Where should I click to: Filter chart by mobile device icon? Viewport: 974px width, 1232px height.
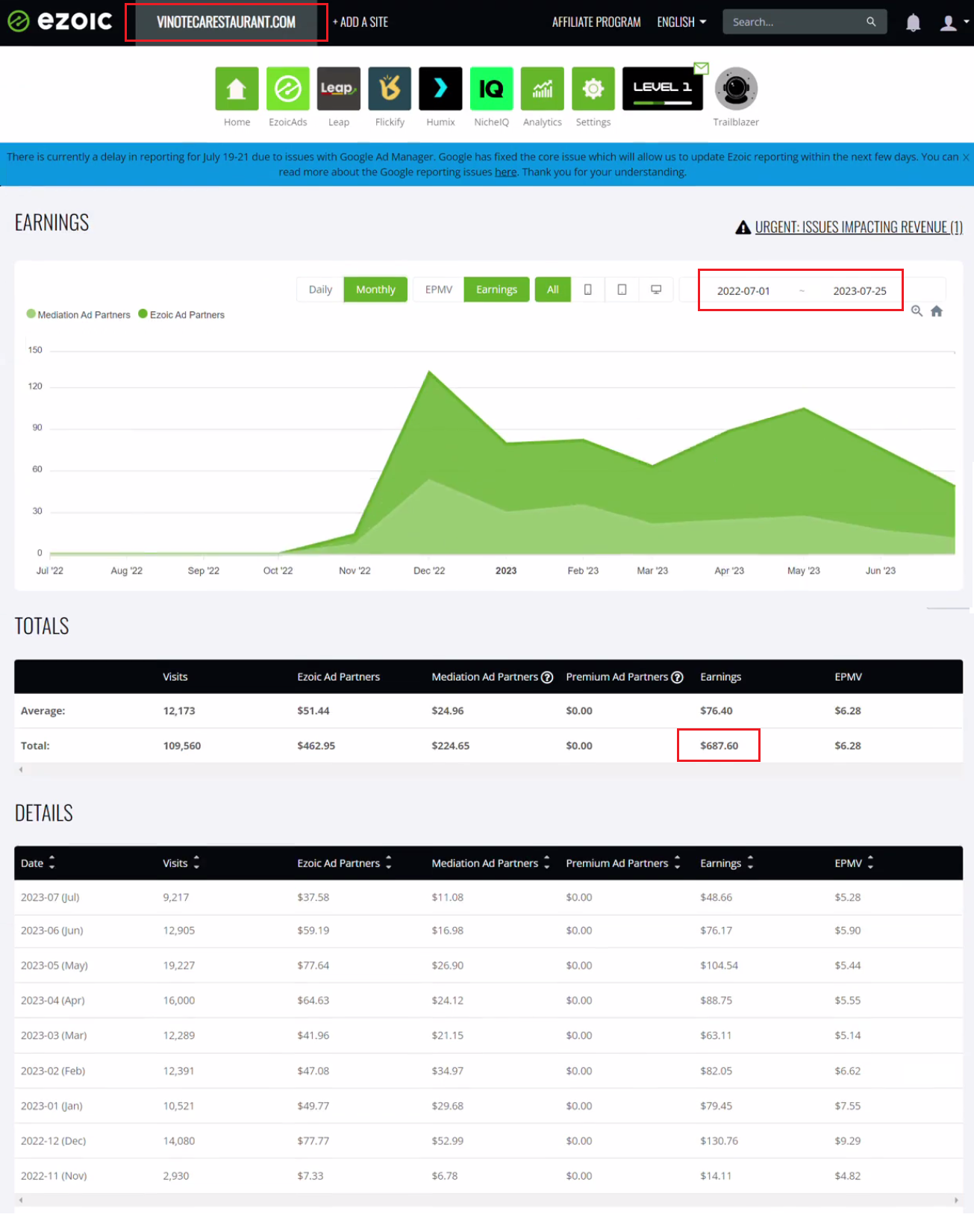tap(587, 290)
